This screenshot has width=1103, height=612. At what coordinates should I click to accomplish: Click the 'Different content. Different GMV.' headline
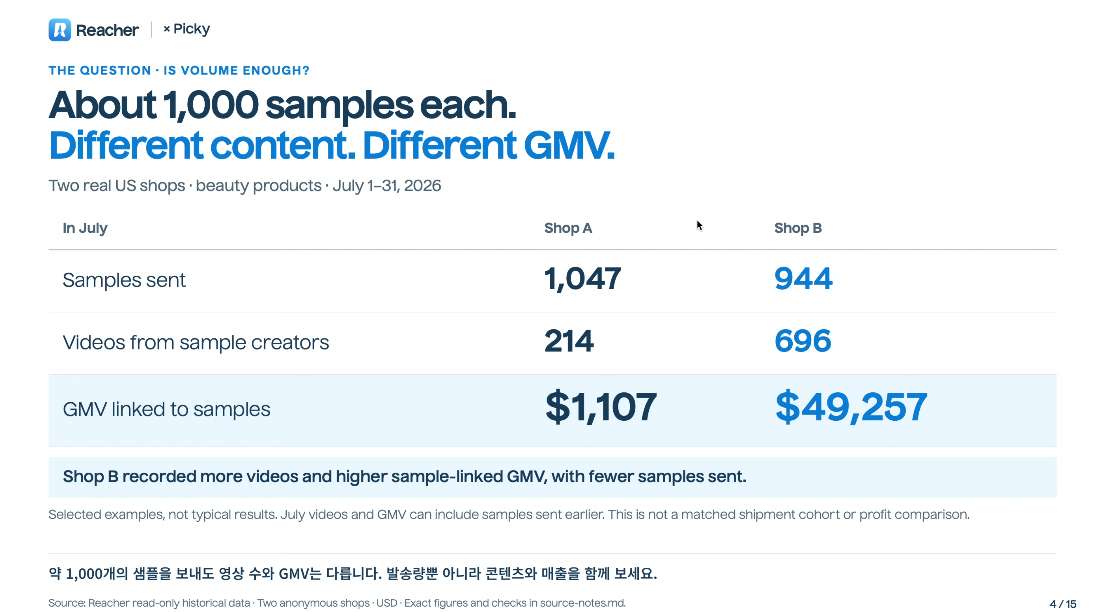(331, 146)
